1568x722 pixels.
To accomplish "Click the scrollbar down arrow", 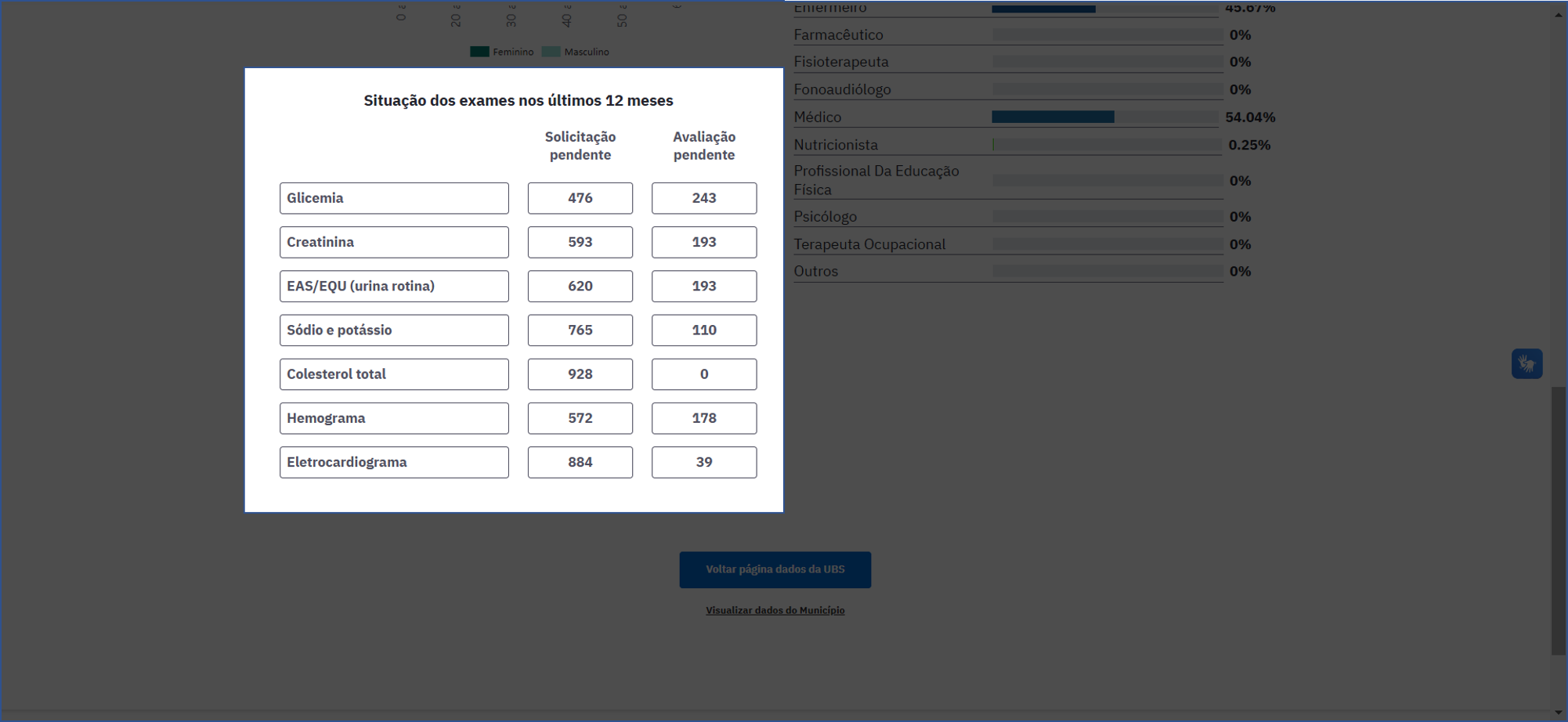I will click(1559, 713).
